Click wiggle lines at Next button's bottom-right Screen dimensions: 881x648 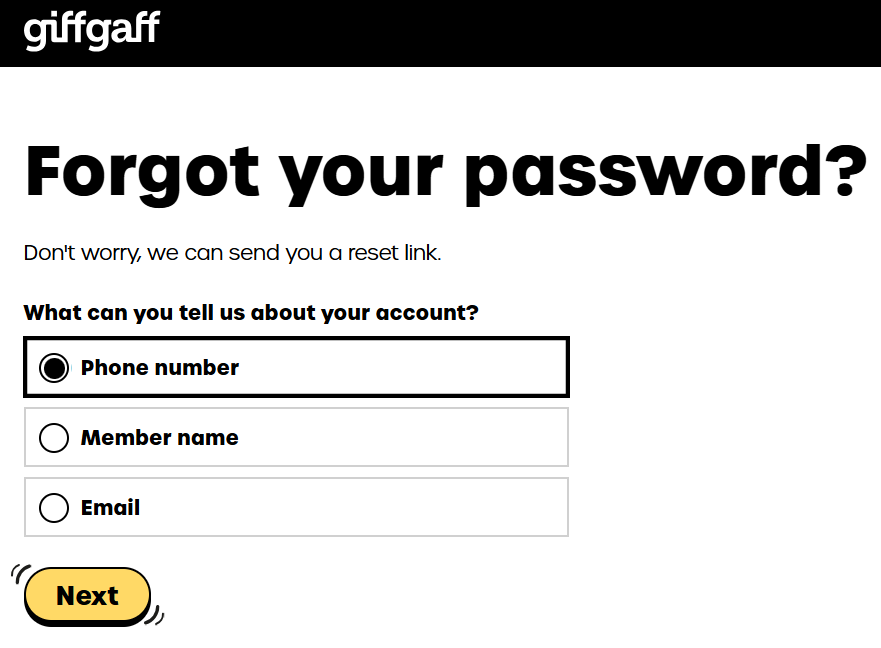(155, 617)
